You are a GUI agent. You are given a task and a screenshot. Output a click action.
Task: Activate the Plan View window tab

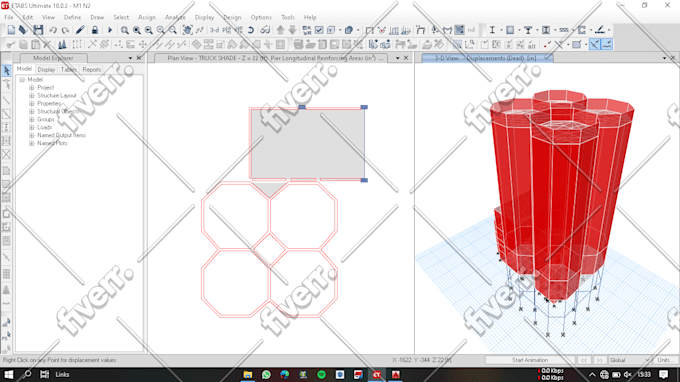tap(271, 58)
